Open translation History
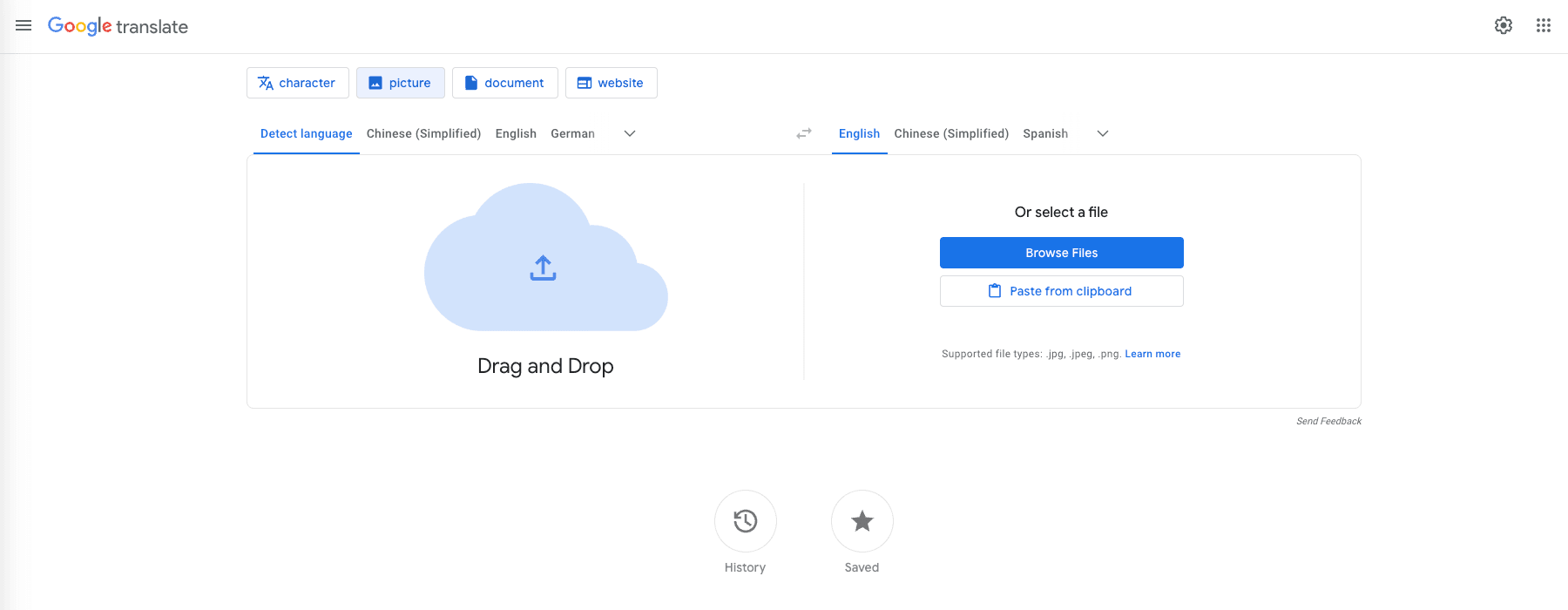This screenshot has height=610, width=1568. tap(746, 521)
